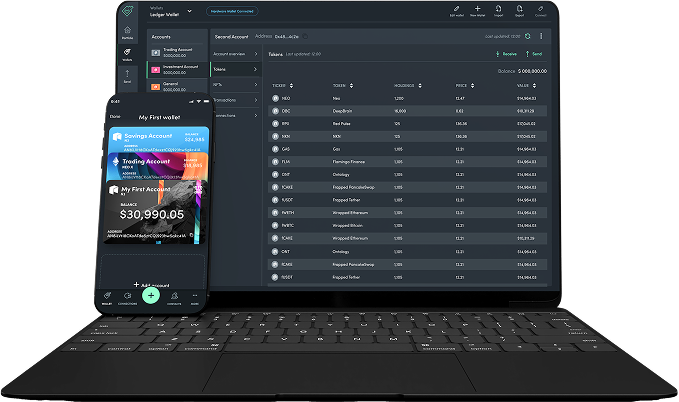
Task: Open the Portfolio sidebar icon
Action: click(127, 29)
